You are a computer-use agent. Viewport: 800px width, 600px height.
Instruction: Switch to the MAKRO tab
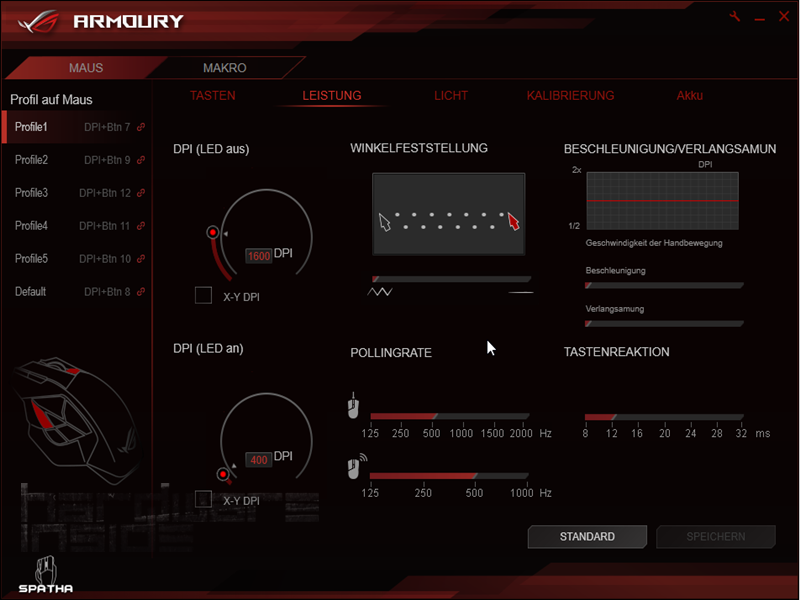point(224,68)
